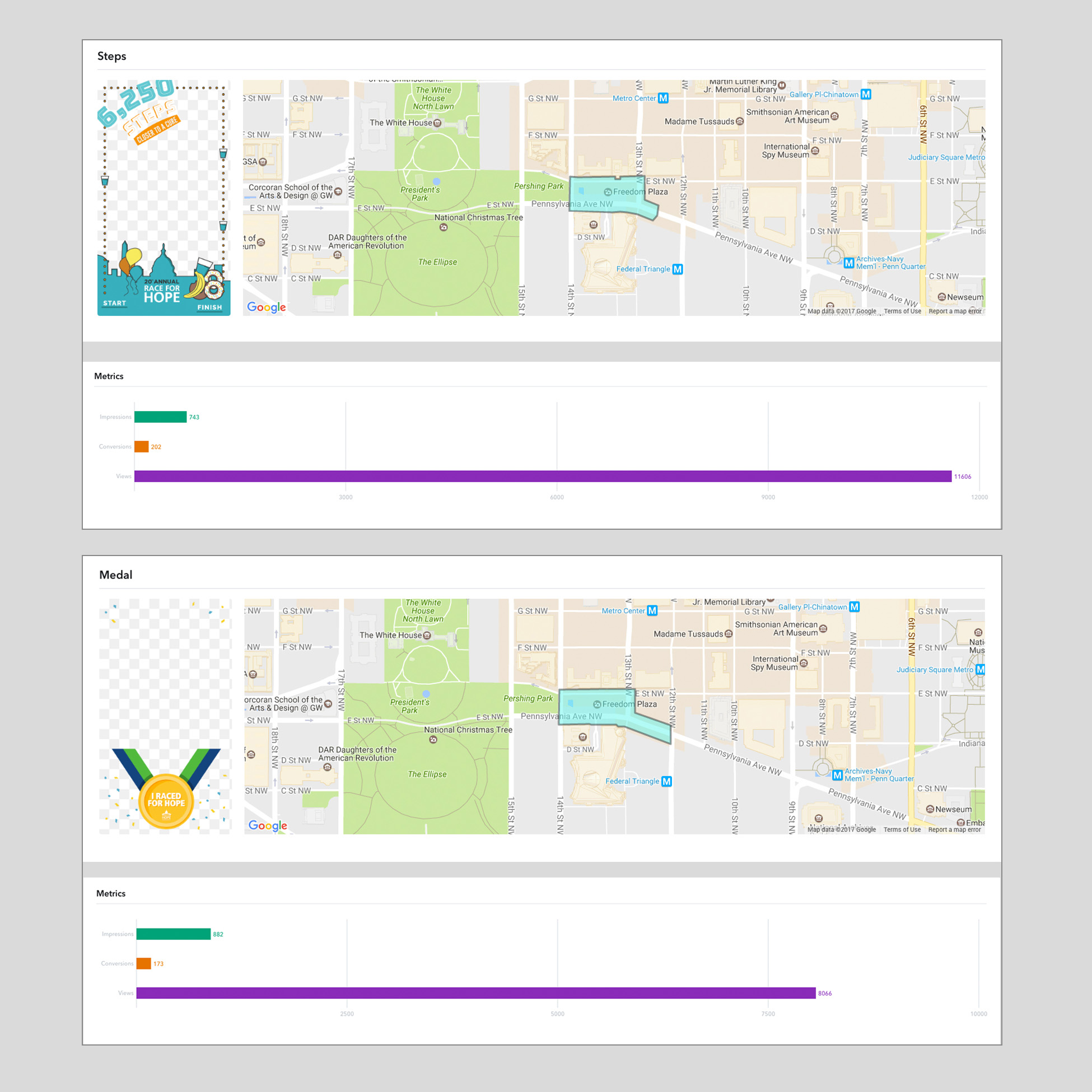Viewport: 1092px width, 1092px height.
Task: Click the DAR Daughters marker in Steps map
Action: pyautogui.click(x=338, y=255)
